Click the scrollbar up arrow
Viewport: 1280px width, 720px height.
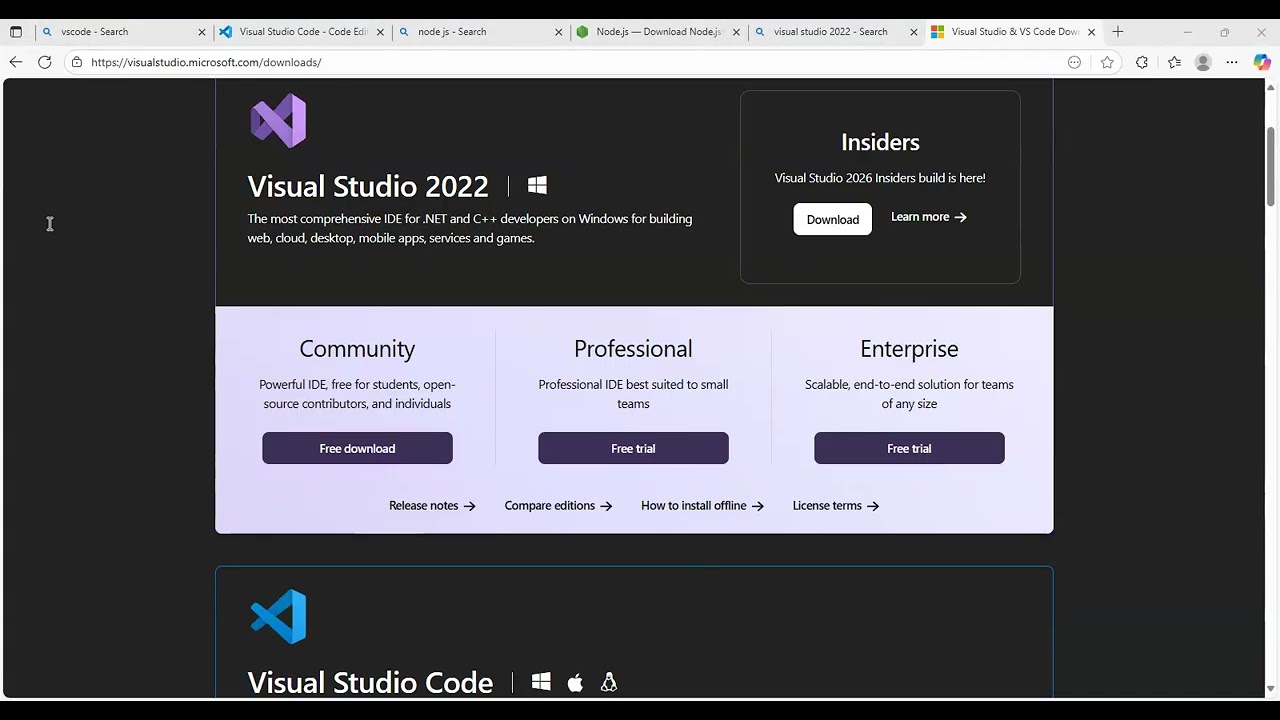pos(1271,87)
